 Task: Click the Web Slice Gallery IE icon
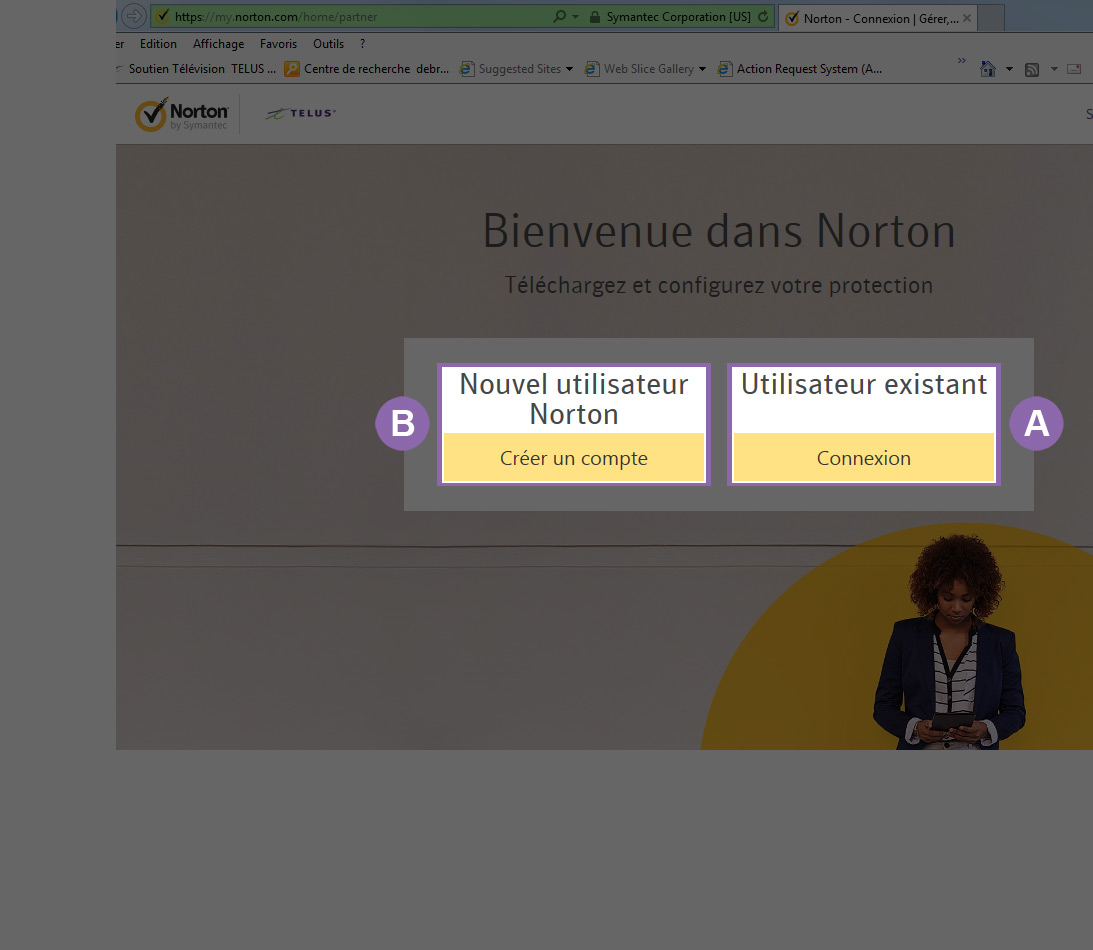click(x=592, y=69)
